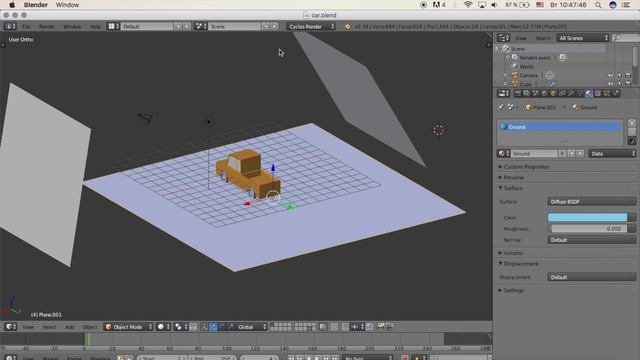The width and height of the screenshot is (640, 360).
Task: Select the rotate manipulator icon
Action: tap(222, 327)
